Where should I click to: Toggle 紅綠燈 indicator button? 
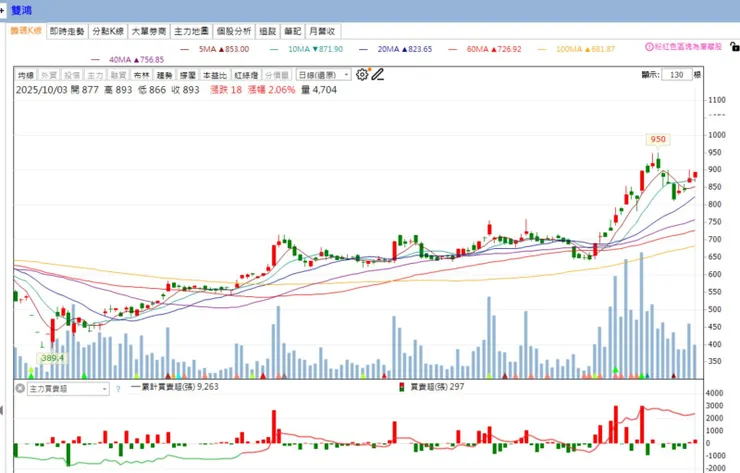tap(246, 75)
